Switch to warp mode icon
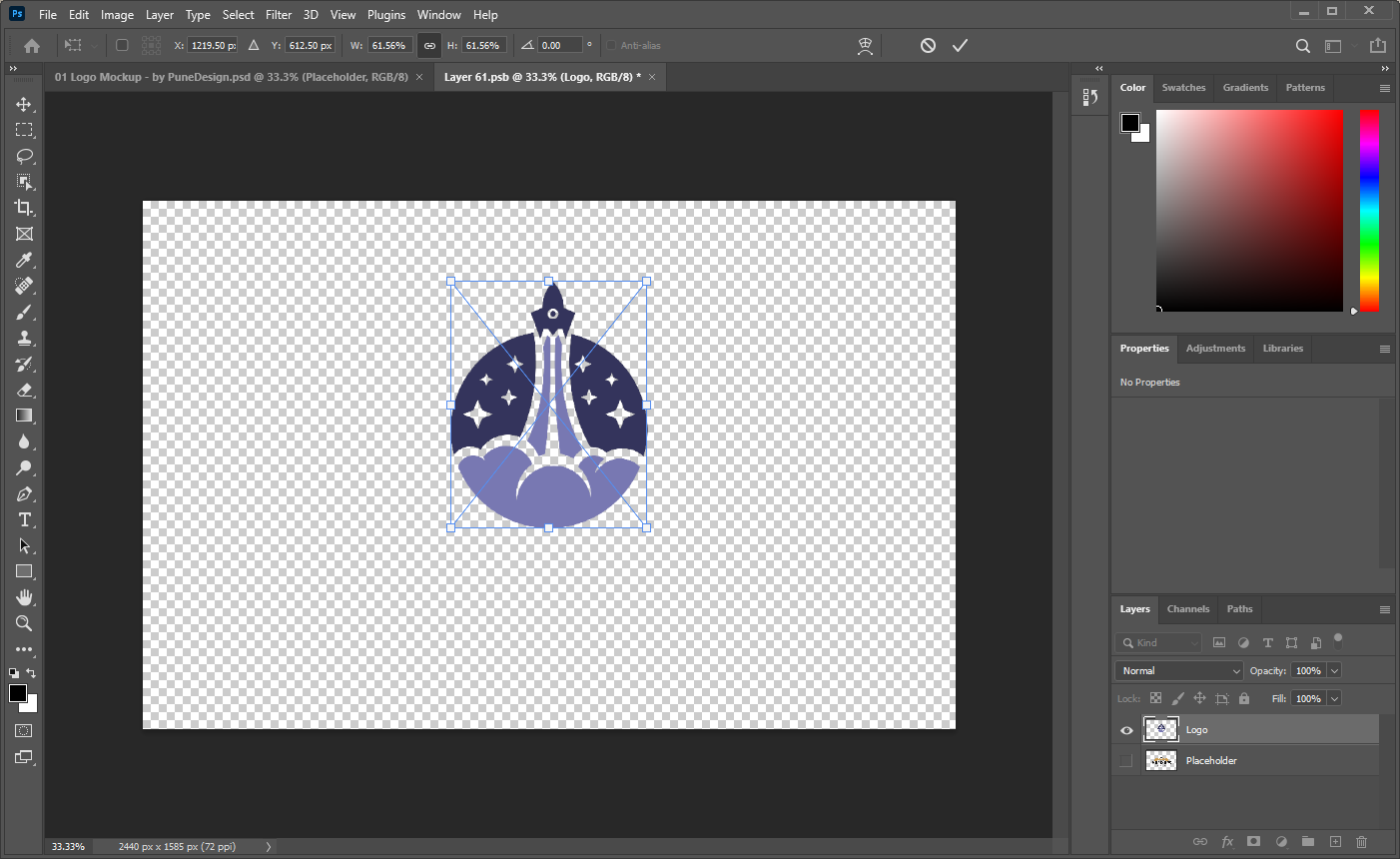 [866, 45]
